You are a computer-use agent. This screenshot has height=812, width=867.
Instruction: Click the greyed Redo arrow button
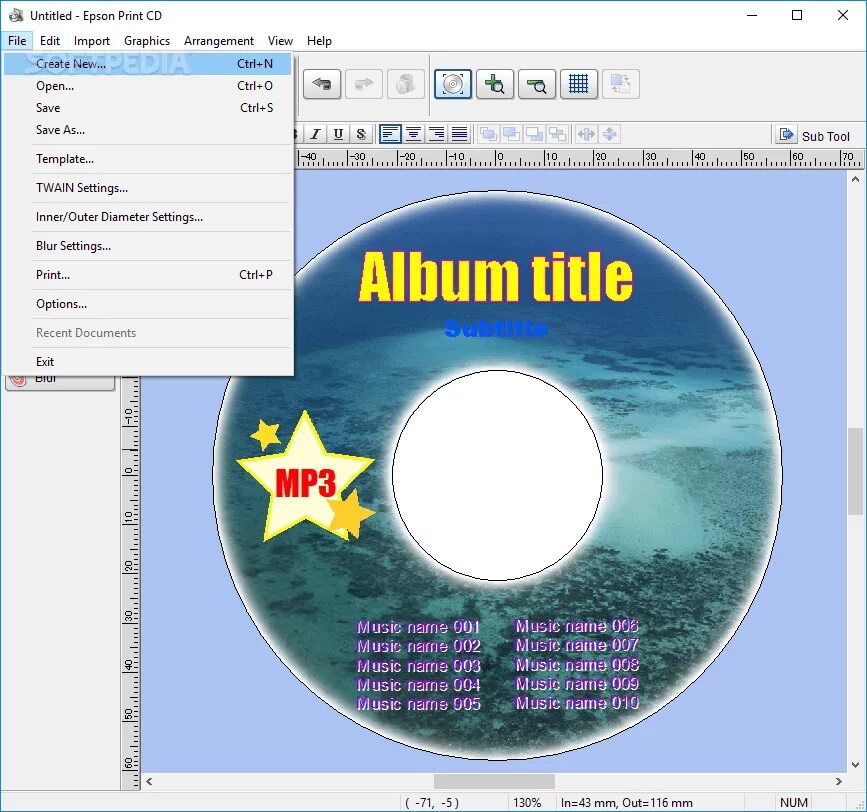tap(364, 84)
